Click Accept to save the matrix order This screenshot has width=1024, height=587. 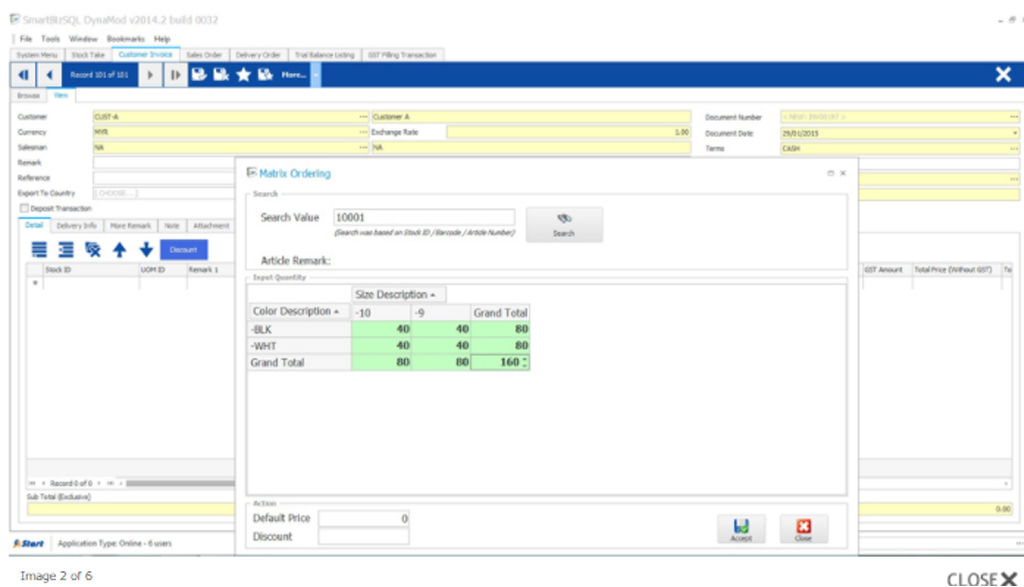pos(741,529)
